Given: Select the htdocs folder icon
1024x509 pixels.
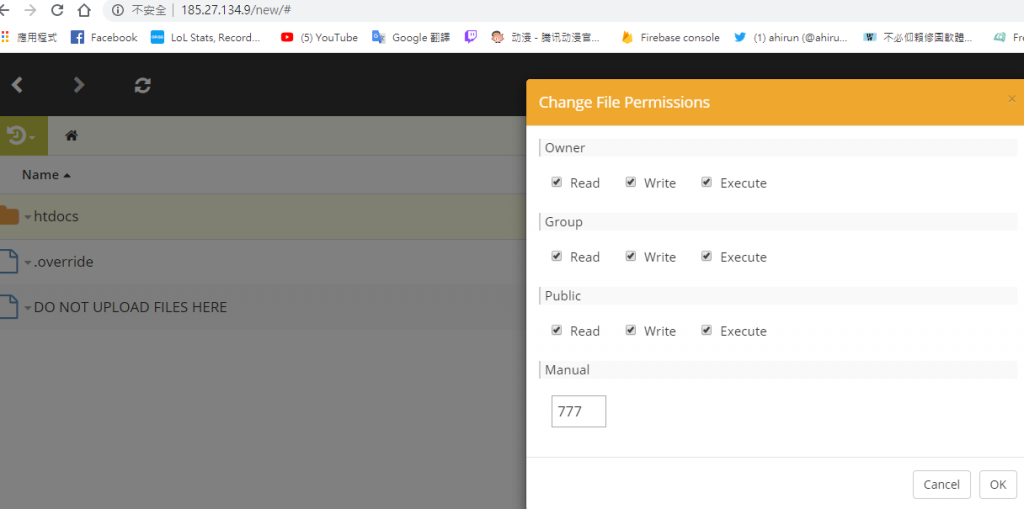Looking at the screenshot, I should point(8,215).
